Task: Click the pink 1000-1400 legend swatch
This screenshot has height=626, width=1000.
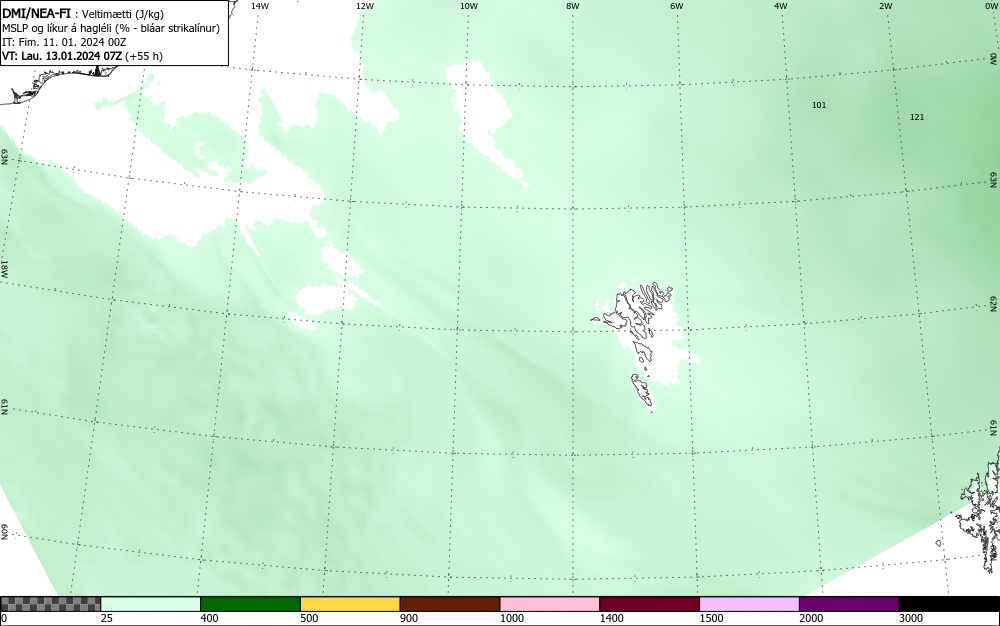Action: (550, 604)
